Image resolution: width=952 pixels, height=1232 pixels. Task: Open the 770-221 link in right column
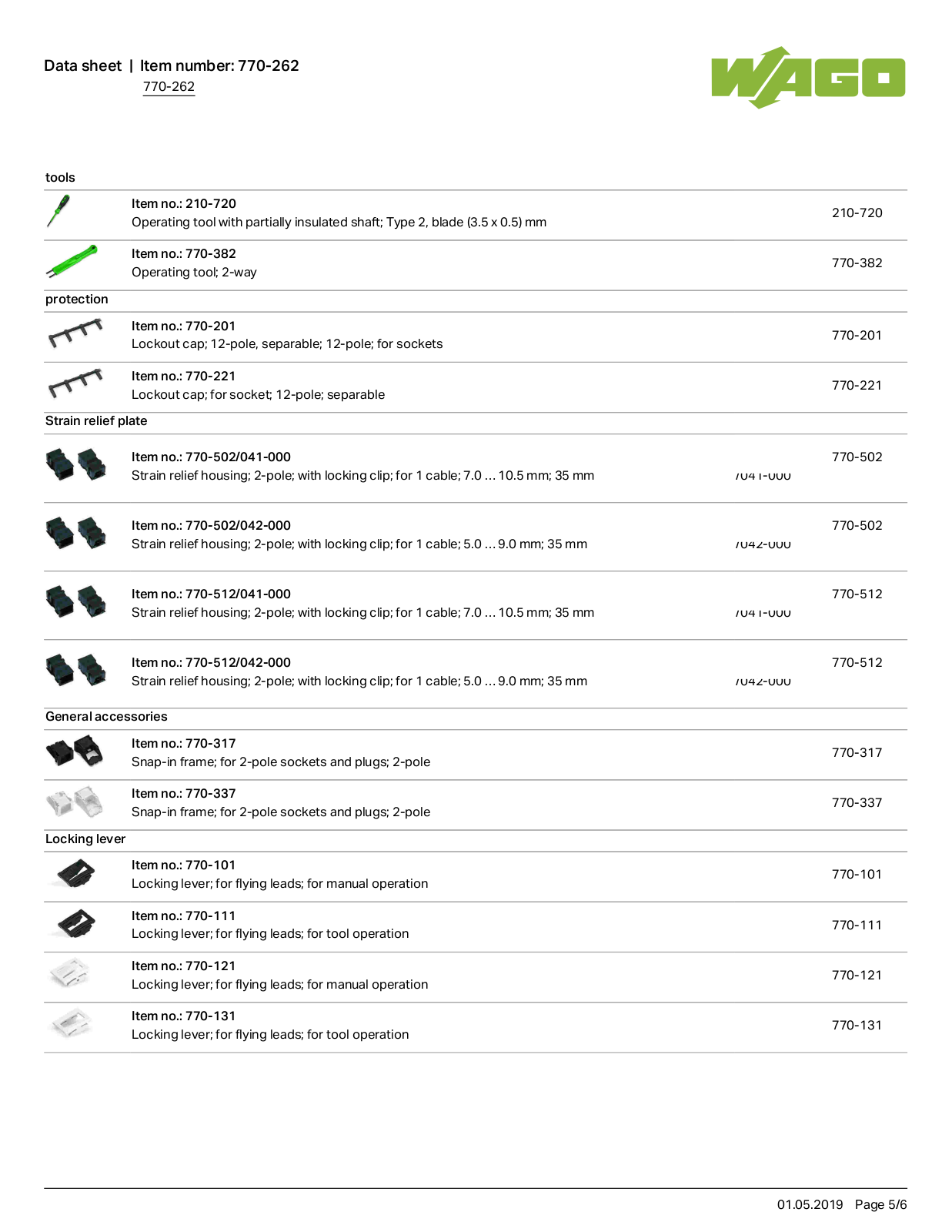pyautogui.click(x=857, y=385)
